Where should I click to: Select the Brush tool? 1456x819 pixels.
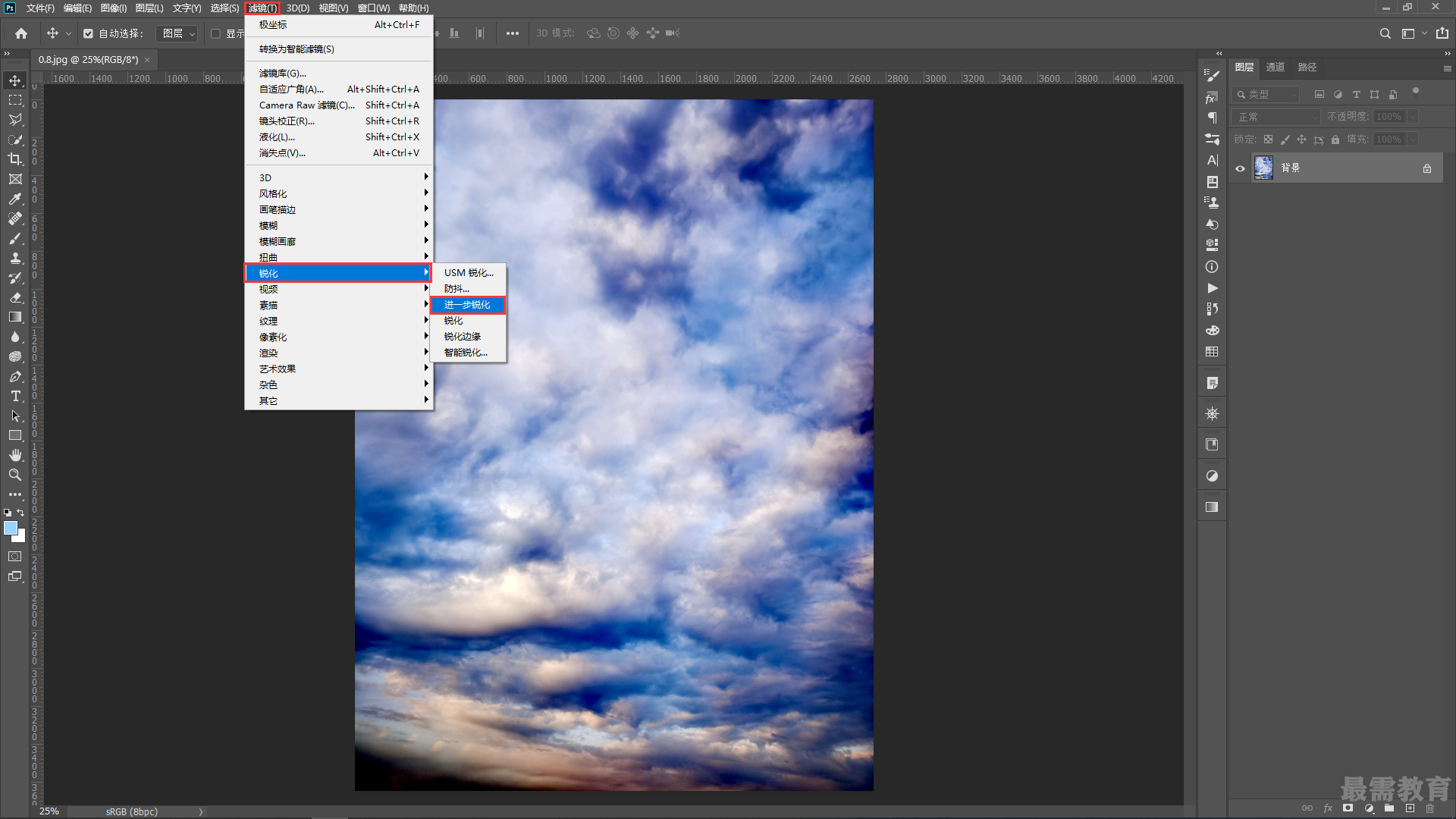pyautogui.click(x=15, y=238)
